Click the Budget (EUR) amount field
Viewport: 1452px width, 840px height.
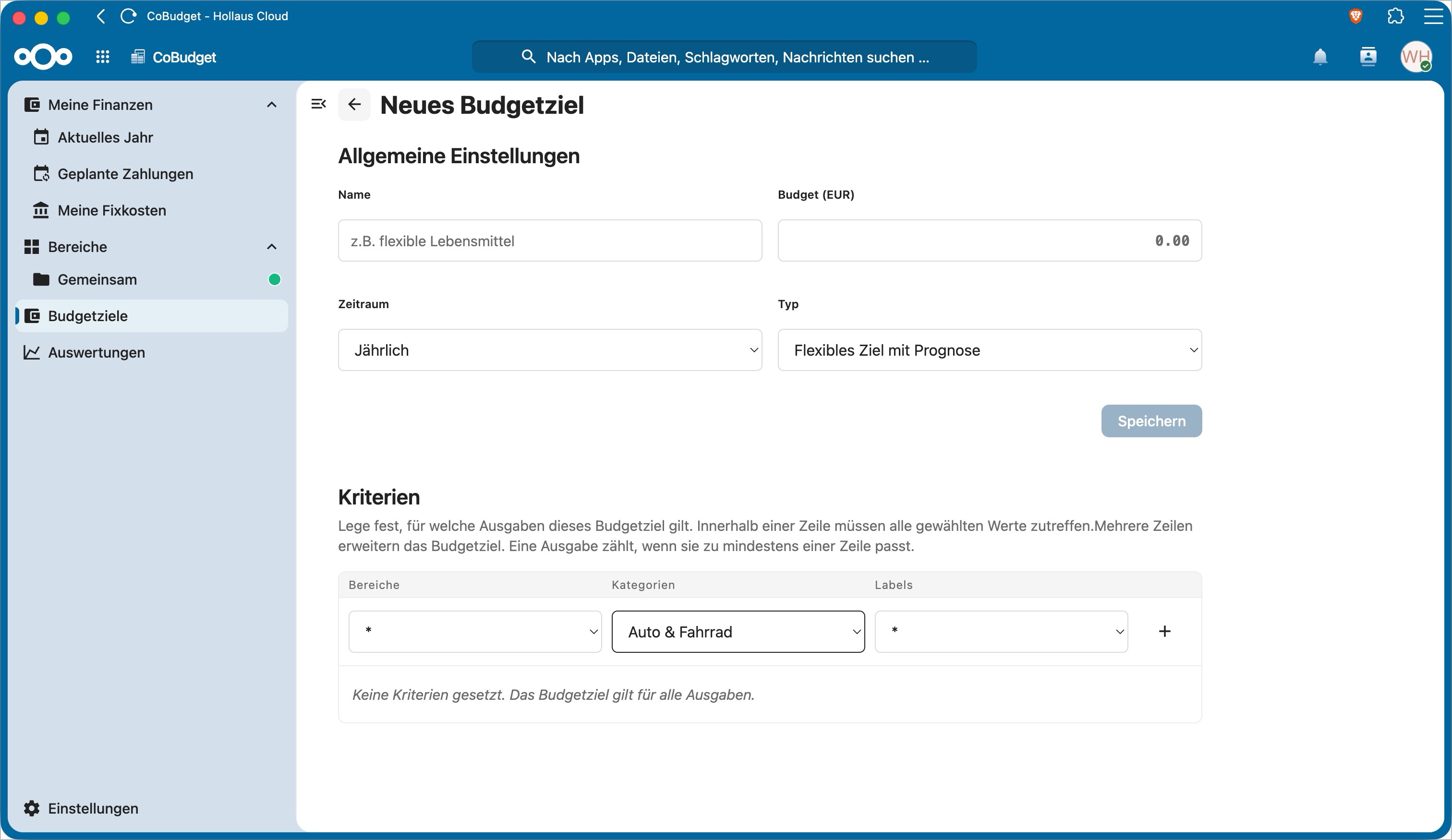(x=989, y=240)
